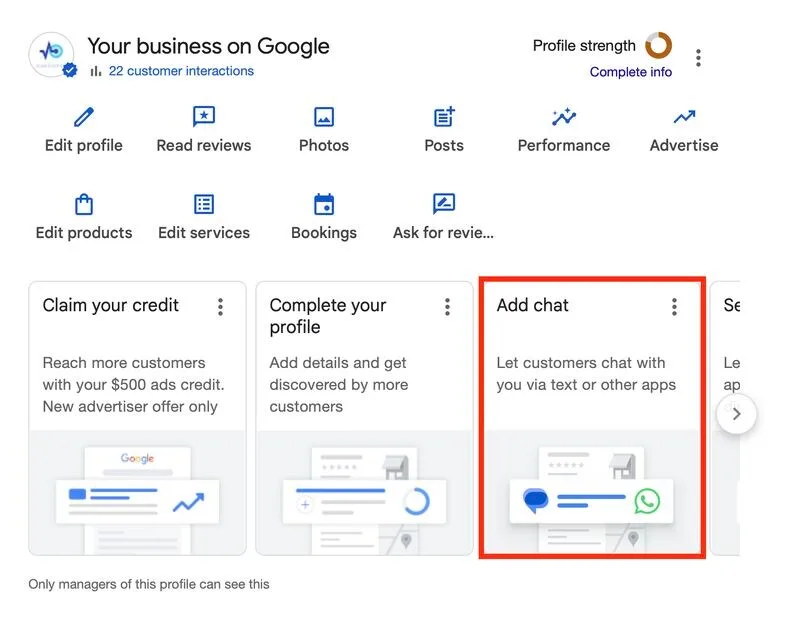Click the $500 ads credit description text

click(134, 385)
